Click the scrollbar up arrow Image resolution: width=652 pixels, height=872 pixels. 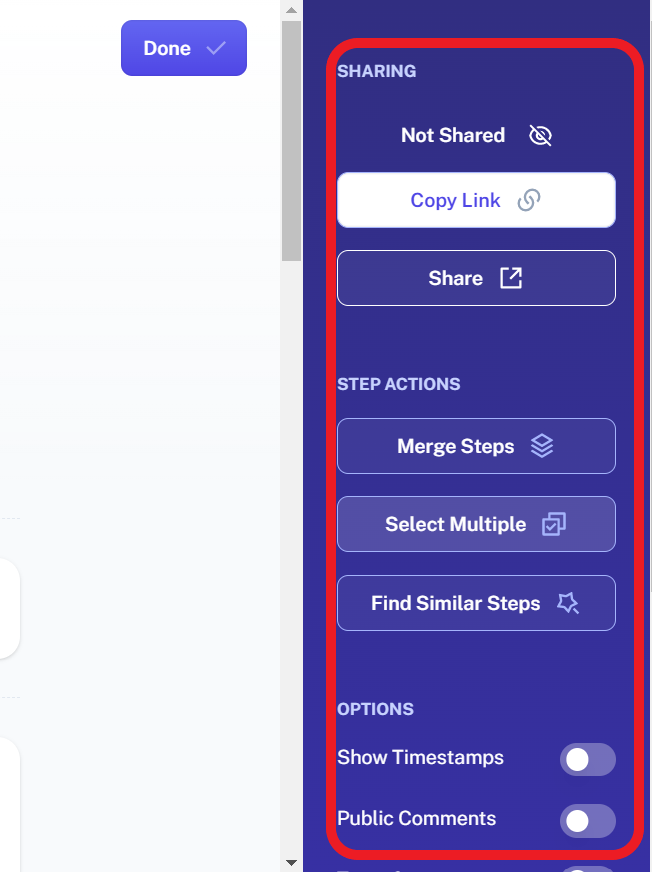[x=291, y=10]
